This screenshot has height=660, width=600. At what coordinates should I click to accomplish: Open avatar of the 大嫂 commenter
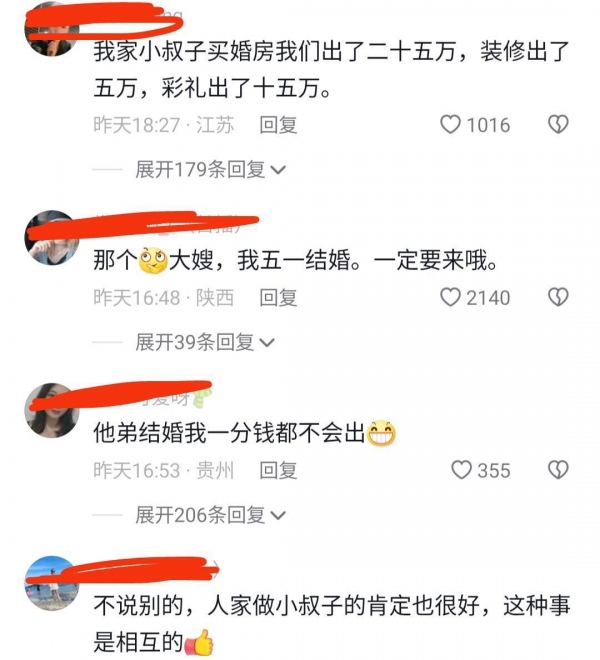click(52, 238)
